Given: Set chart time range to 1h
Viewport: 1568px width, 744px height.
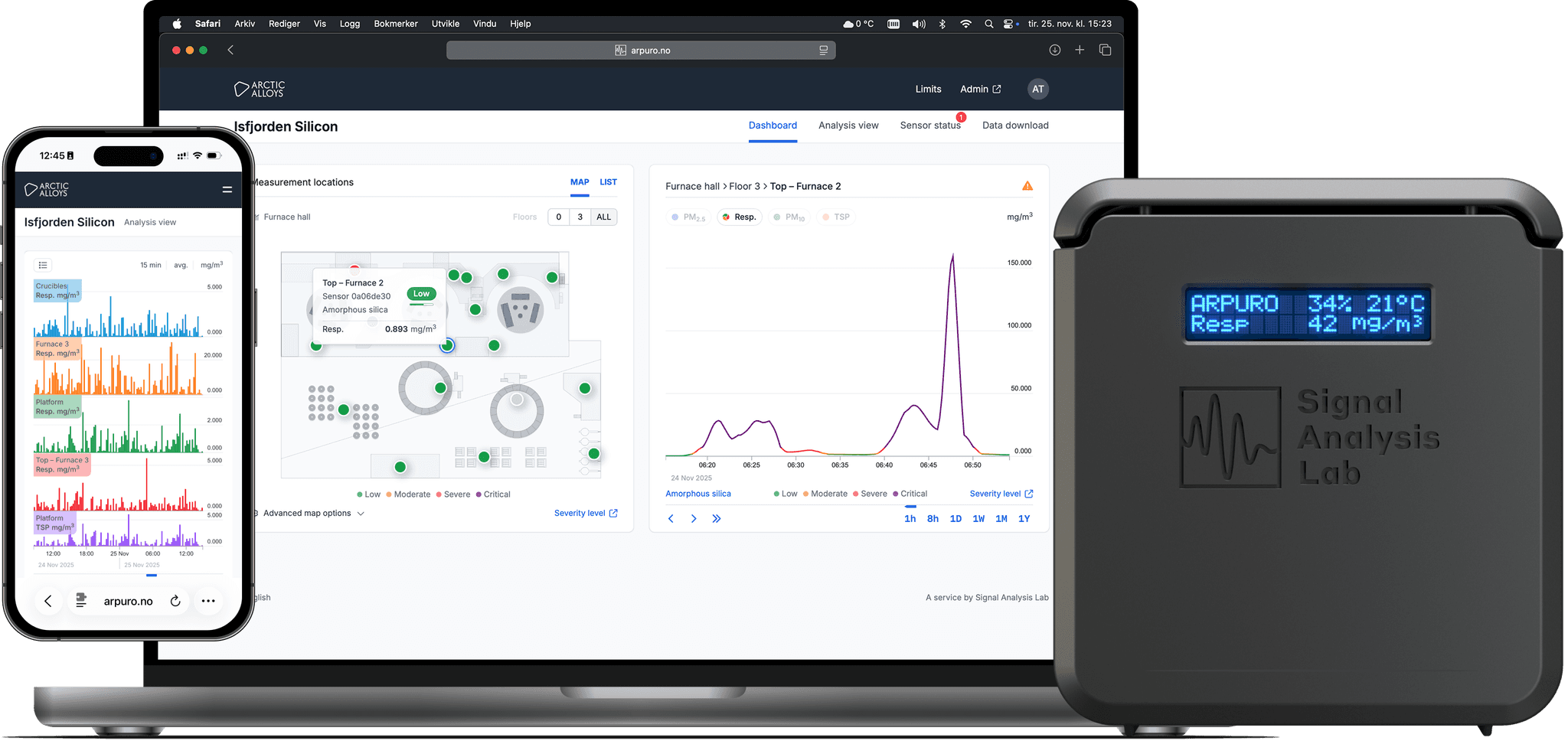Looking at the screenshot, I should (910, 519).
